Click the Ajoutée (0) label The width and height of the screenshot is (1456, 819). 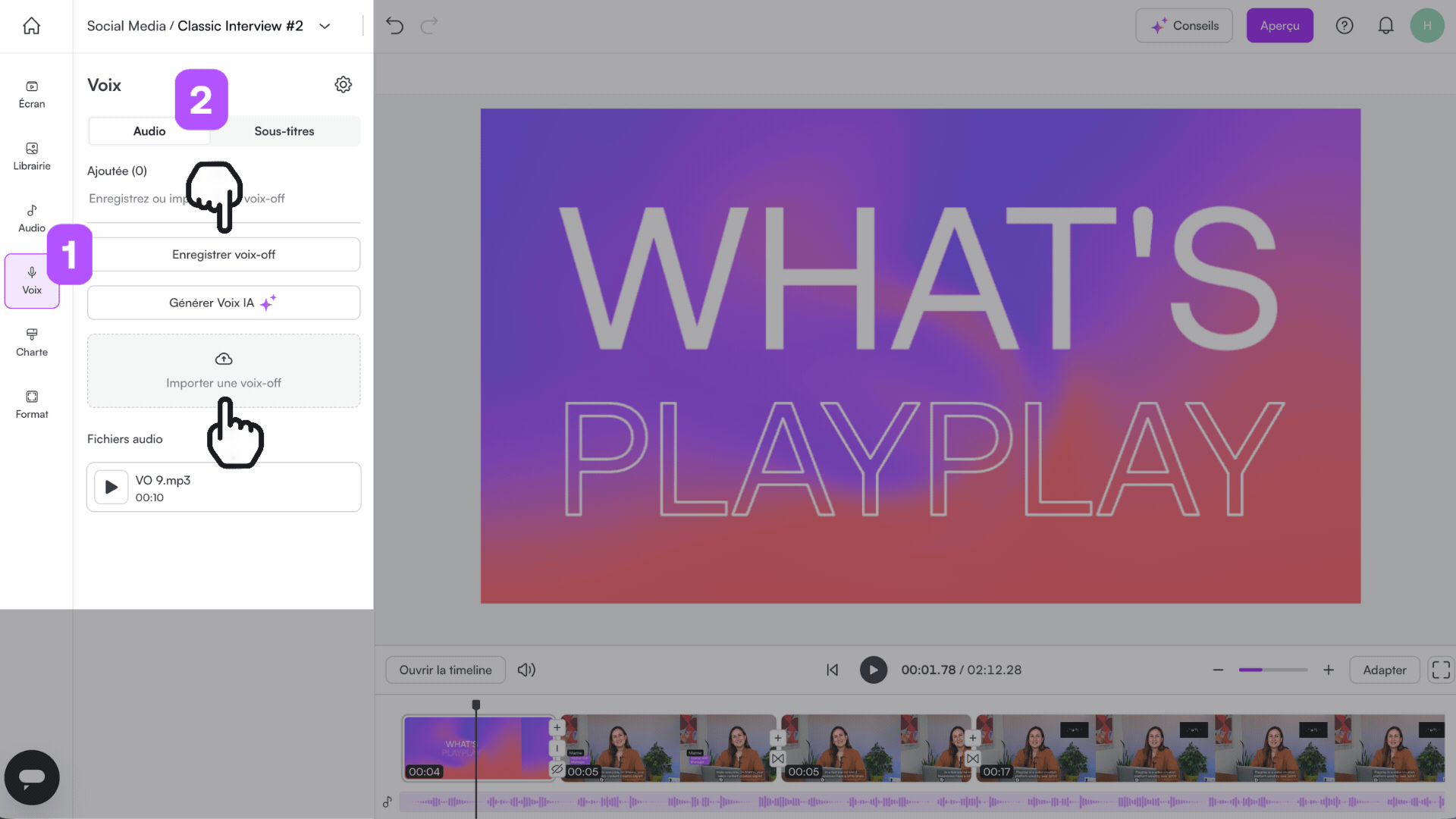pos(117,171)
